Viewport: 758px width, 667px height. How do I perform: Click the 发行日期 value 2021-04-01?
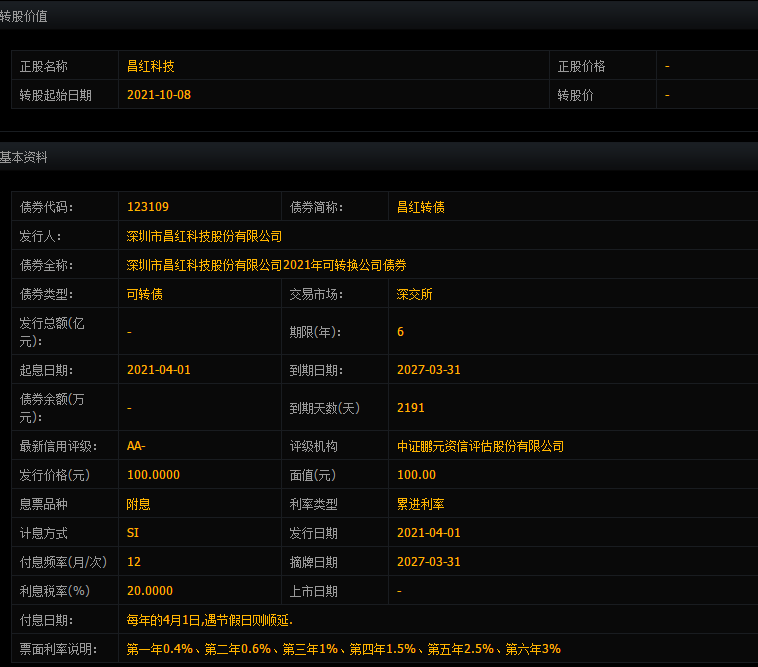[x=428, y=533]
